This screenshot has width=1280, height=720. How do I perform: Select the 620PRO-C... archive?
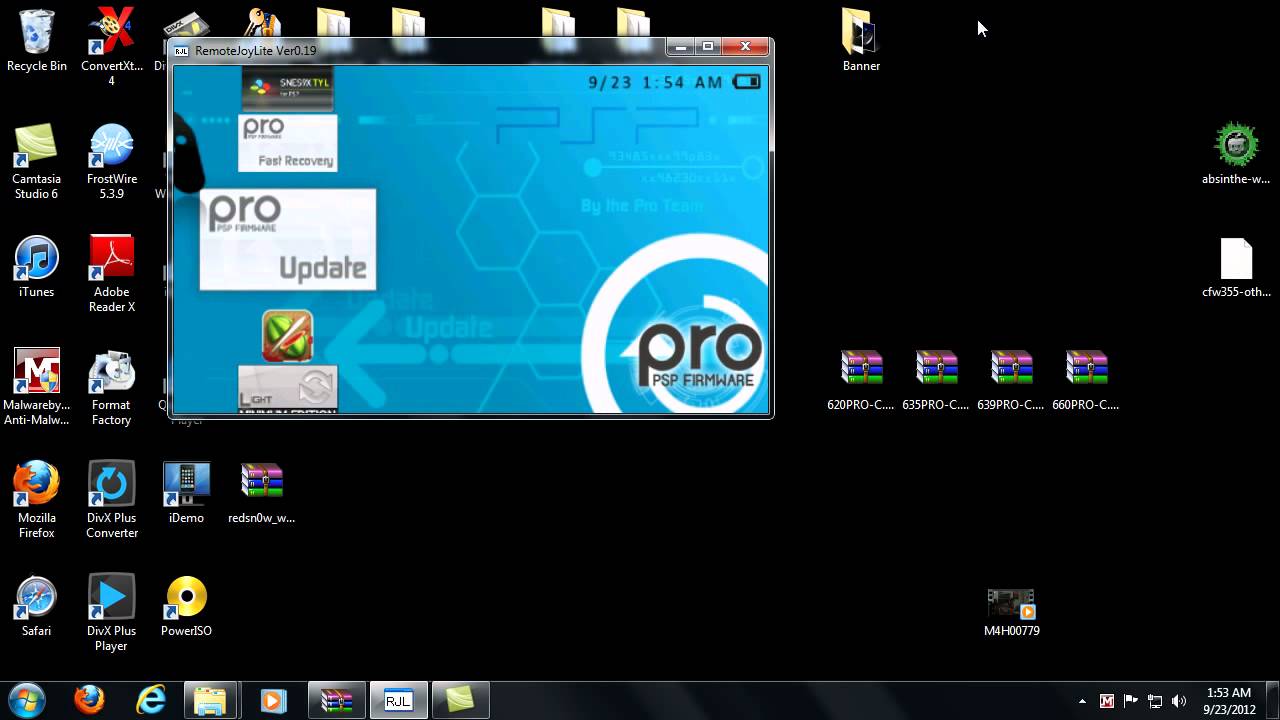(x=861, y=380)
